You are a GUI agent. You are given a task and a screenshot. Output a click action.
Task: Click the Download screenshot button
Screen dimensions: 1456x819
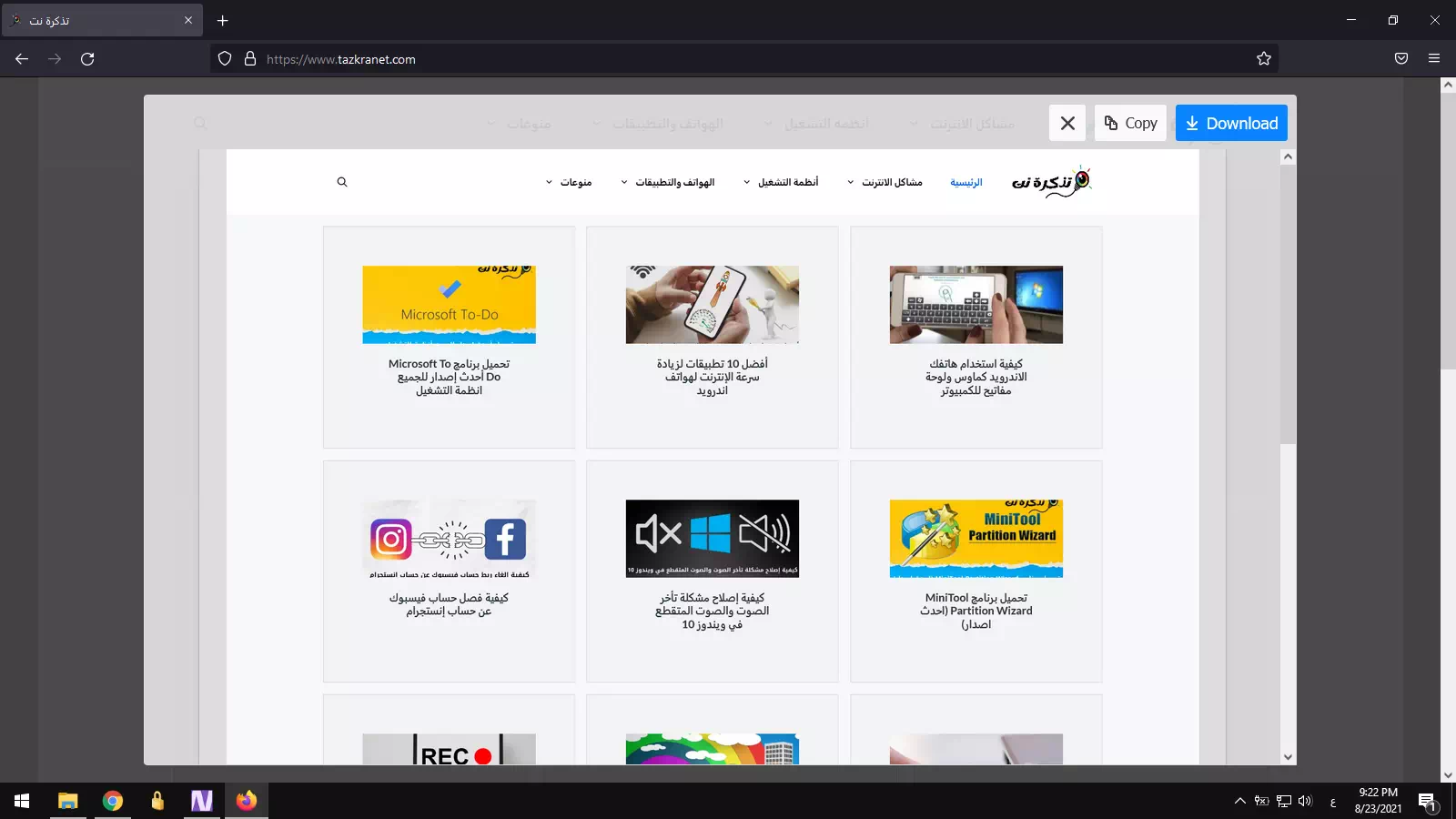pos(1231,123)
